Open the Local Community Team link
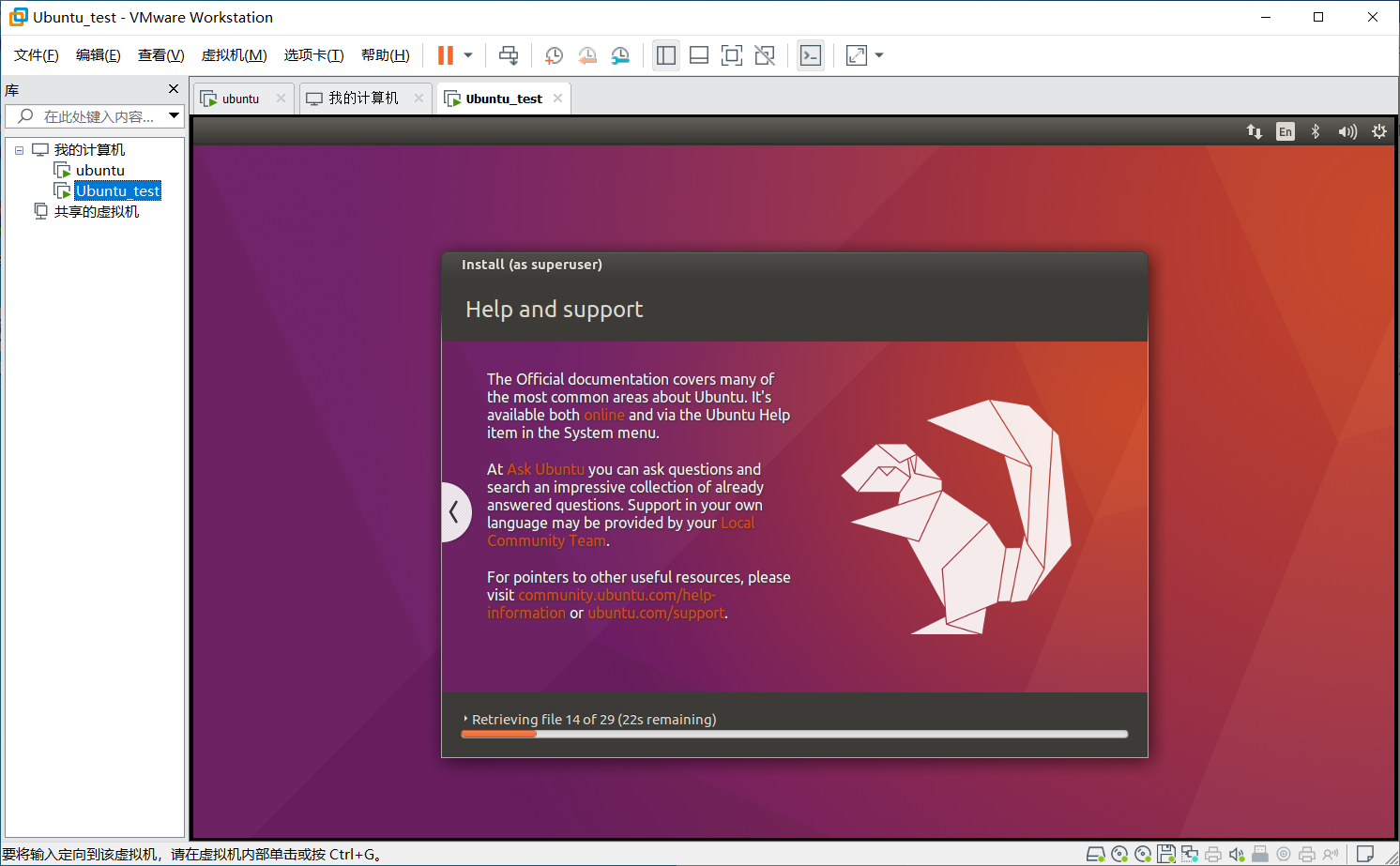The width and height of the screenshot is (1400, 866). coord(621,532)
